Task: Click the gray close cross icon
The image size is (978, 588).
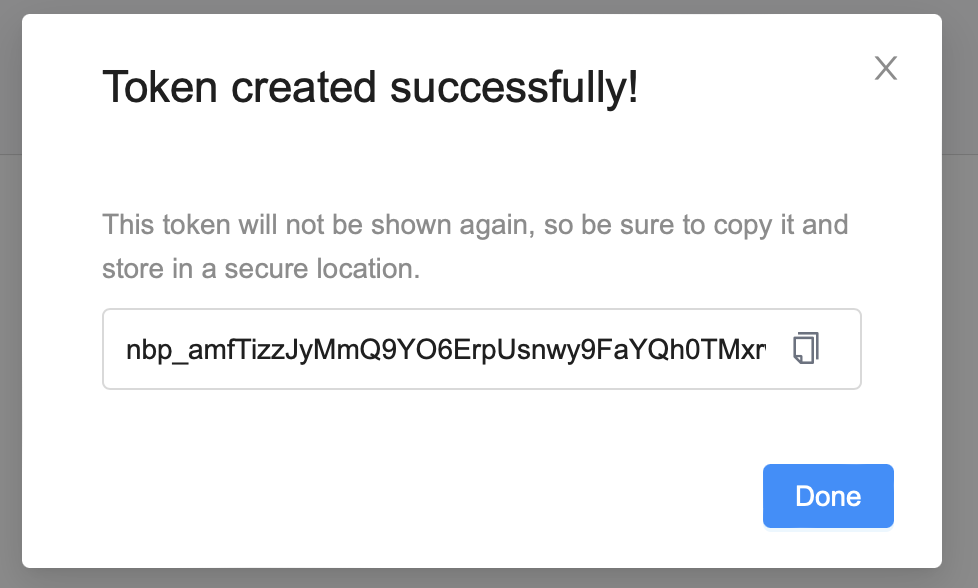Action: click(x=886, y=68)
